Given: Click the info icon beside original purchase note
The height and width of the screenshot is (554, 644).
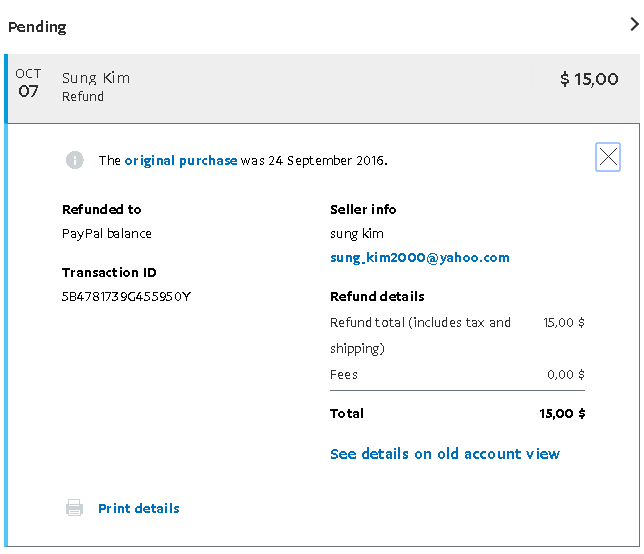Looking at the screenshot, I should click(75, 160).
